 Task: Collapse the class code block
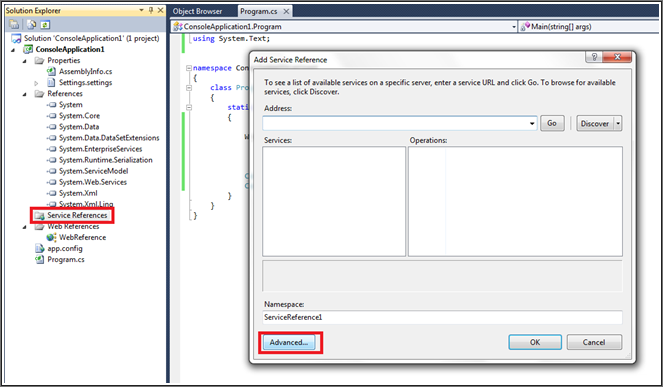[x=189, y=88]
